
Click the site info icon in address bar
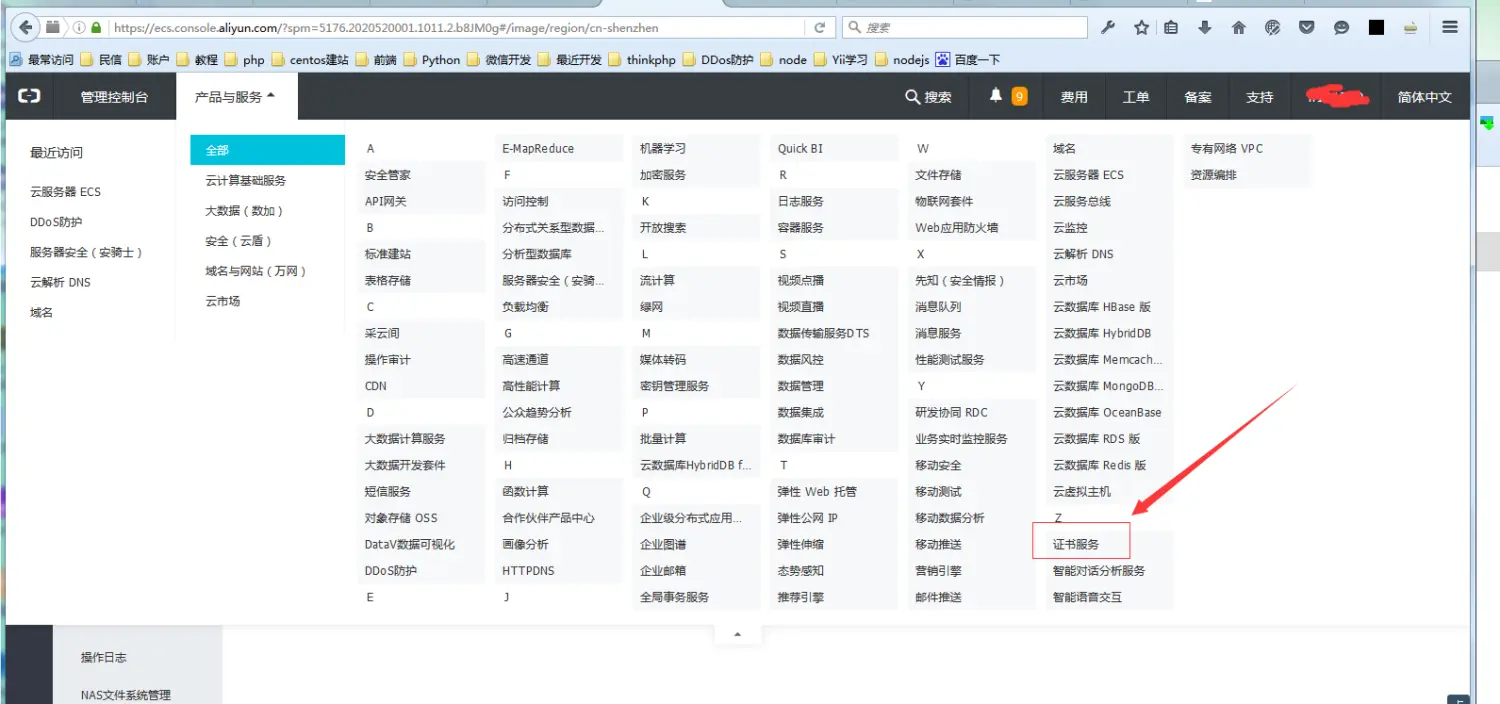(x=79, y=28)
